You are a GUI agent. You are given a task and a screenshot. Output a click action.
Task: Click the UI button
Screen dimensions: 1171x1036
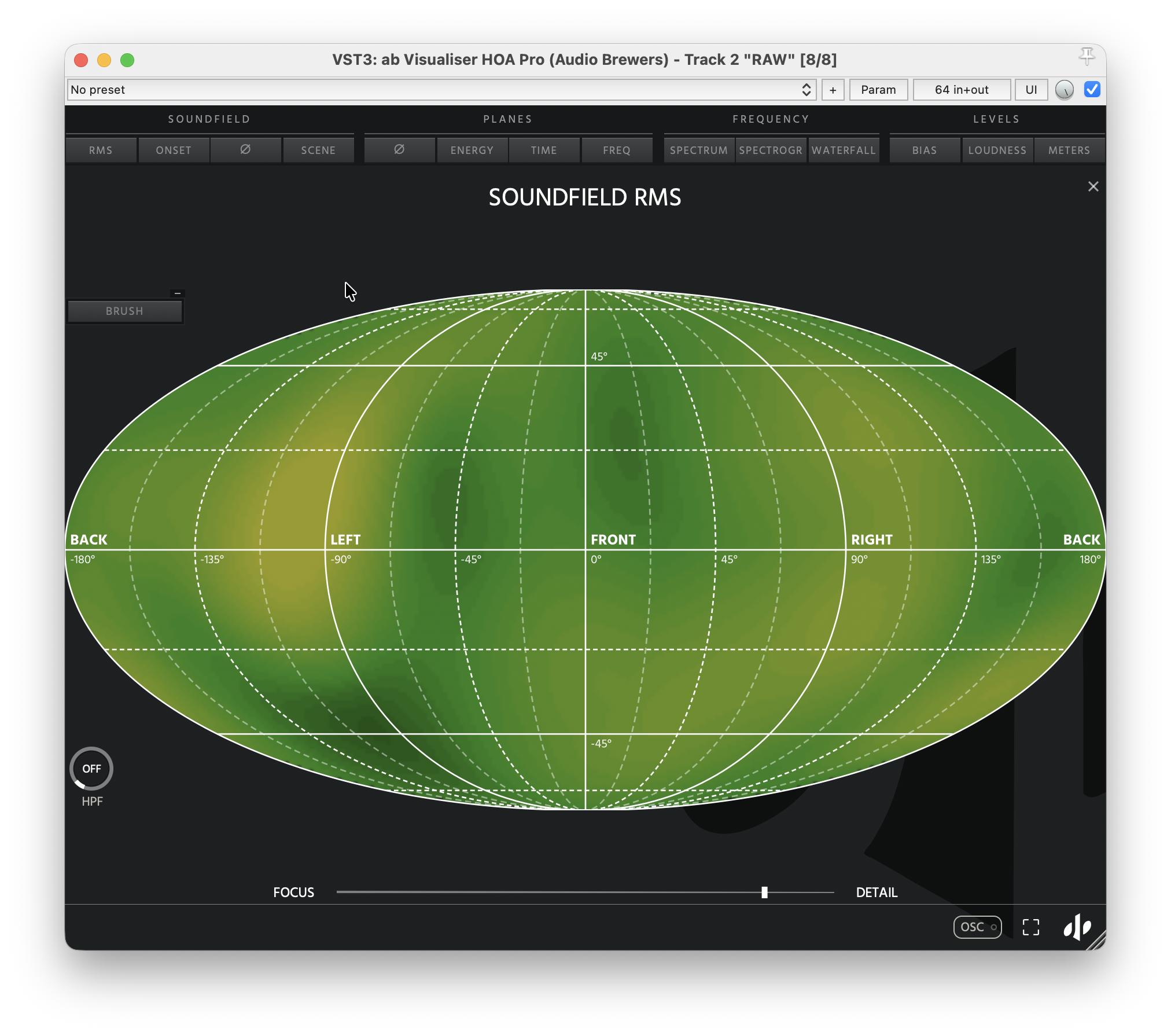1031,90
